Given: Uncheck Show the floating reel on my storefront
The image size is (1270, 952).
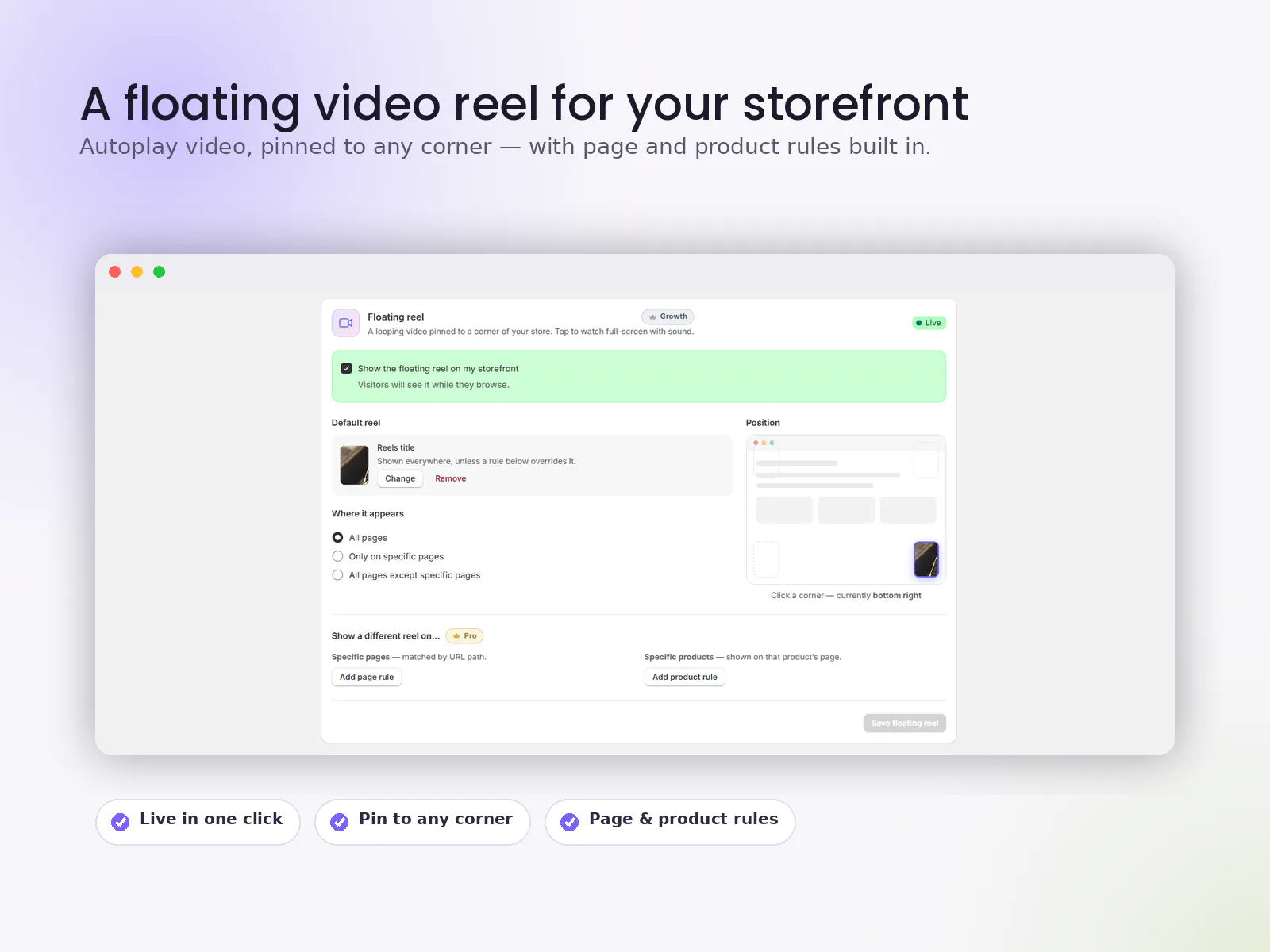Looking at the screenshot, I should [346, 368].
